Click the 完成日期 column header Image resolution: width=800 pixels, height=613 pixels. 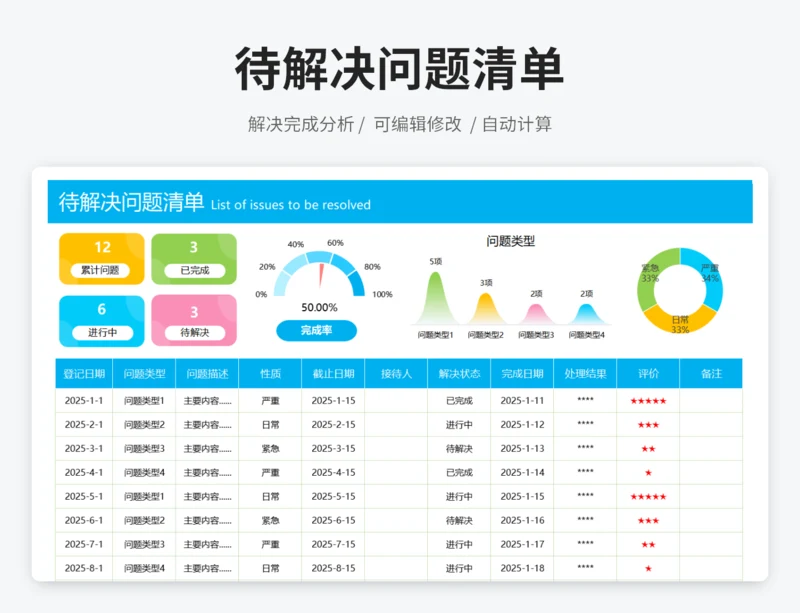[x=522, y=374]
